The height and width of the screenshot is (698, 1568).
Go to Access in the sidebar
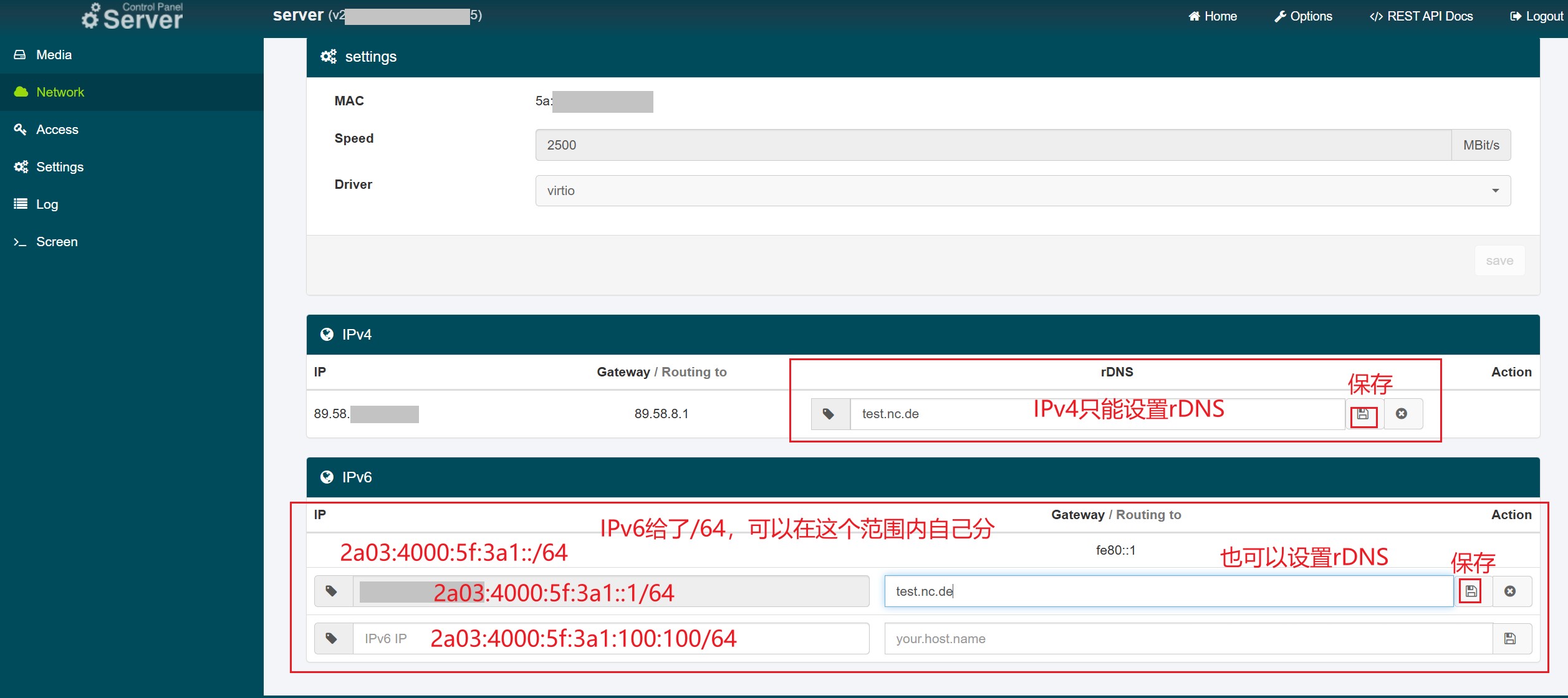coord(57,130)
